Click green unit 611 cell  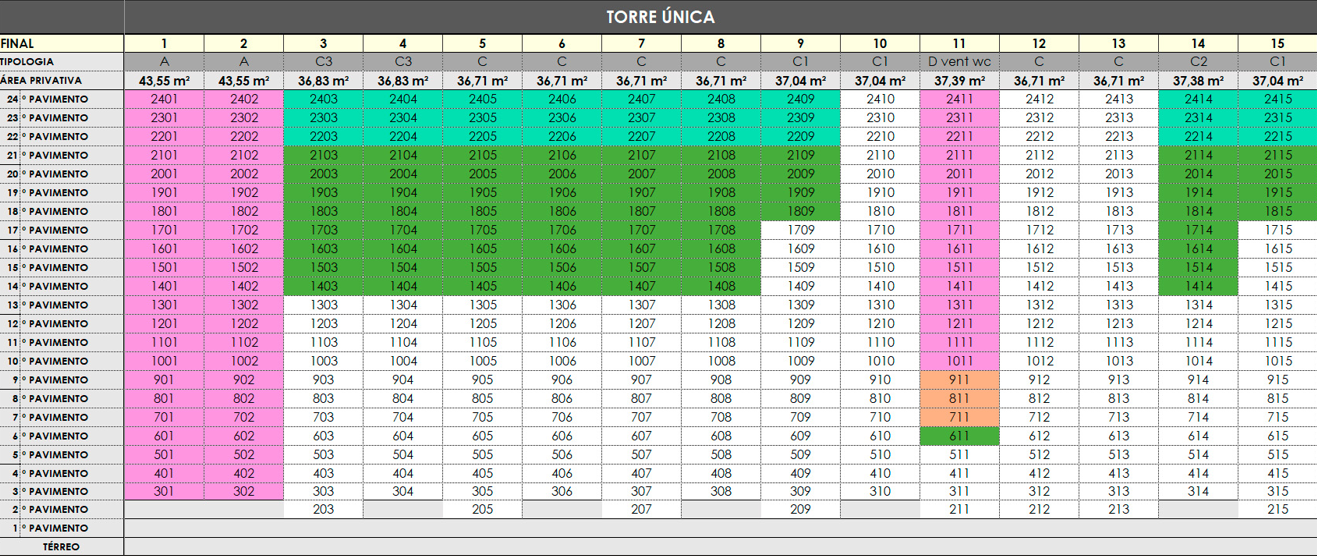pos(959,436)
